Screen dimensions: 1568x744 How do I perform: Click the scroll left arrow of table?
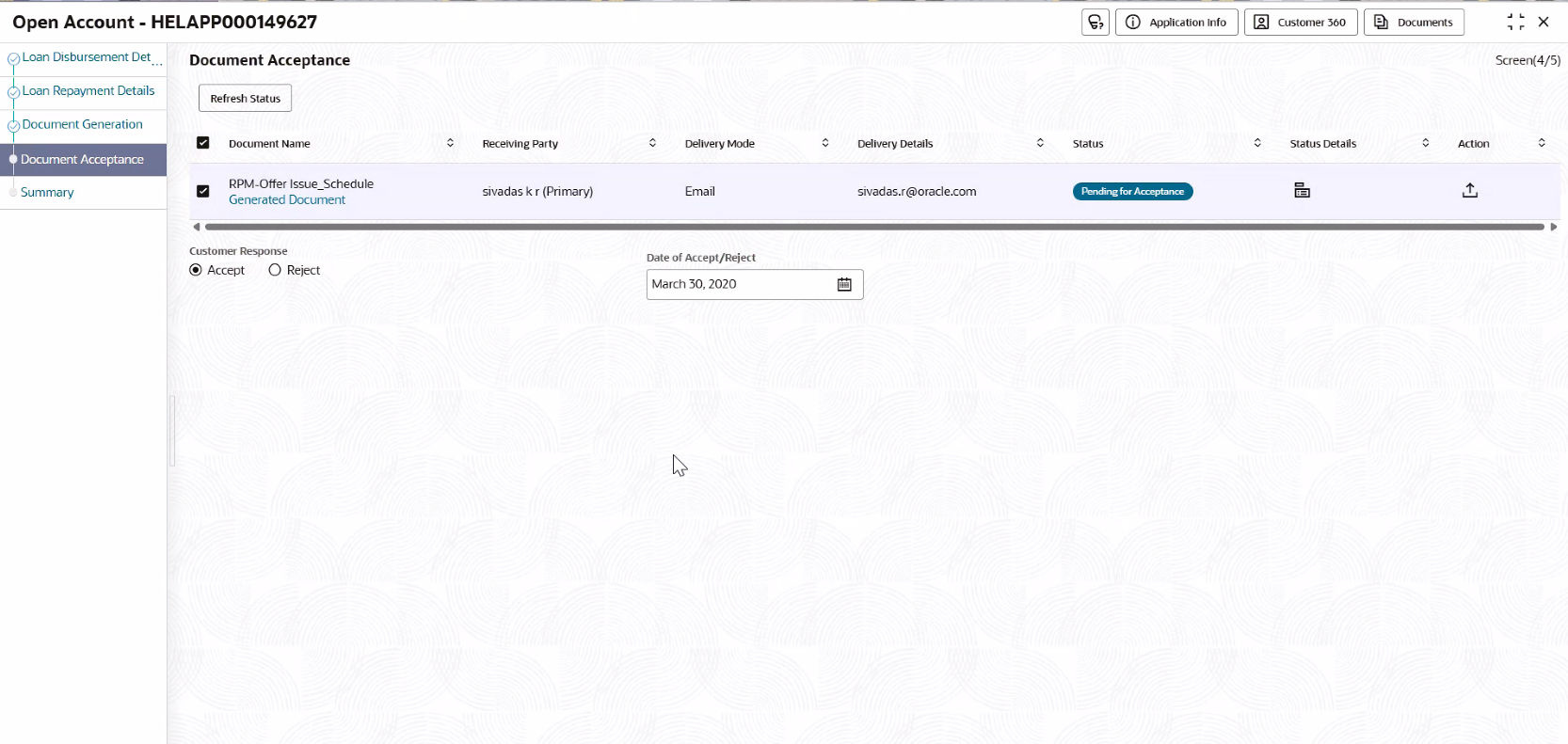tap(196, 227)
